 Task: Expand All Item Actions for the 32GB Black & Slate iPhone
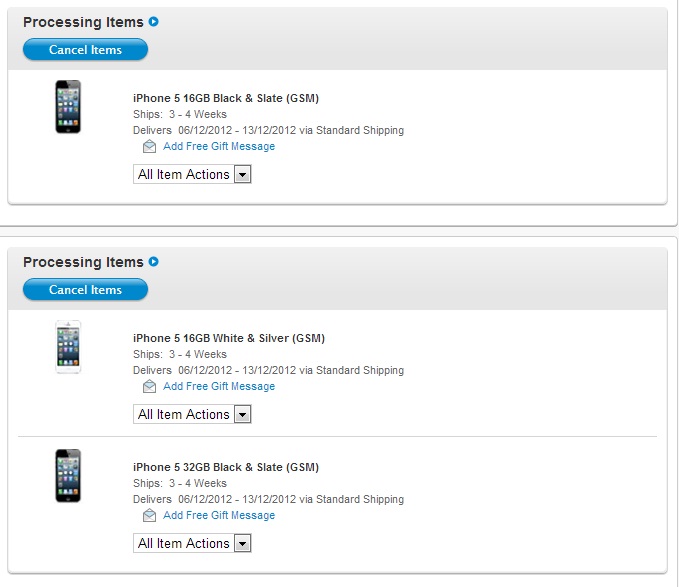click(x=192, y=543)
